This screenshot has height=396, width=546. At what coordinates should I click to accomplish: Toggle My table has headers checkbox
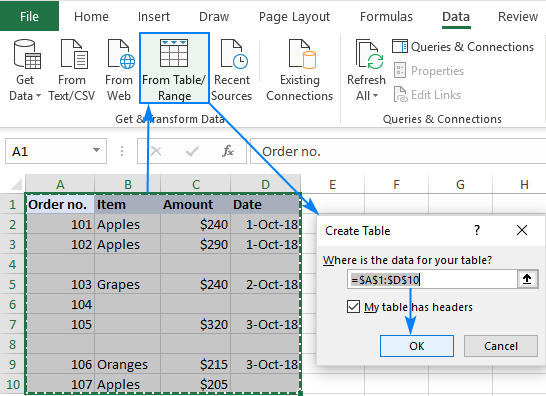pyautogui.click(x=353, y=307)
